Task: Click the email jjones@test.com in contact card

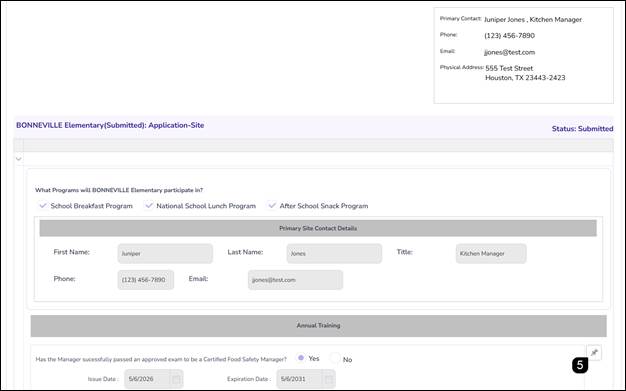Action: [x=509, y=52]
